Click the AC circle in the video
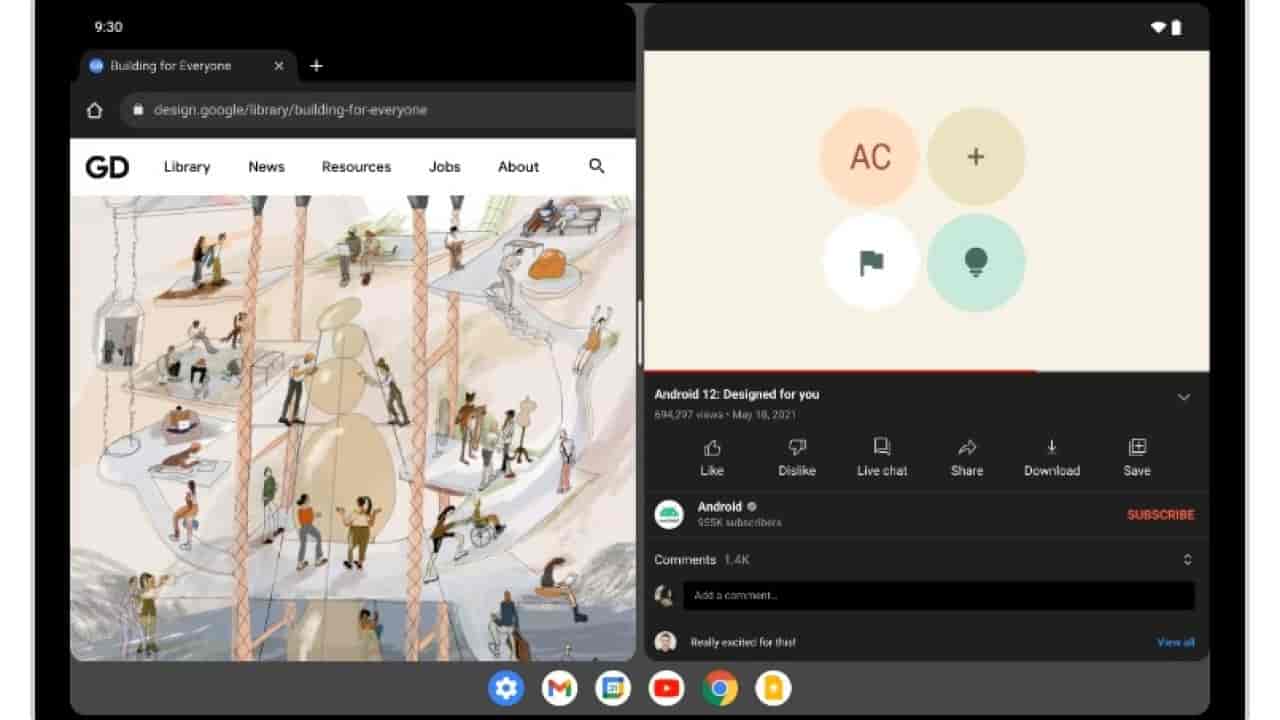 [x=870, y=157]
